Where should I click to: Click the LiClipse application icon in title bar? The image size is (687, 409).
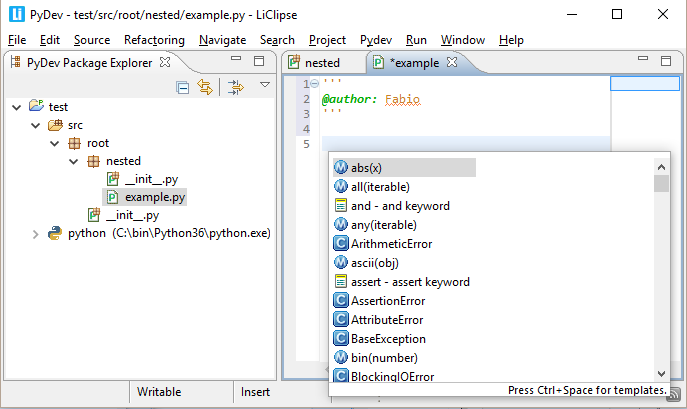pos(17,14)
